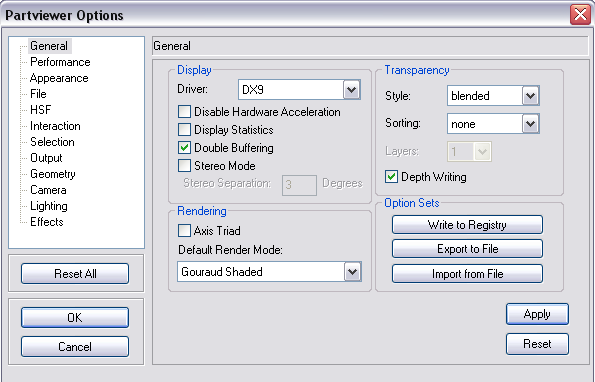Click the Reset All button
The image size is (595, 382).
click(75, 274)
